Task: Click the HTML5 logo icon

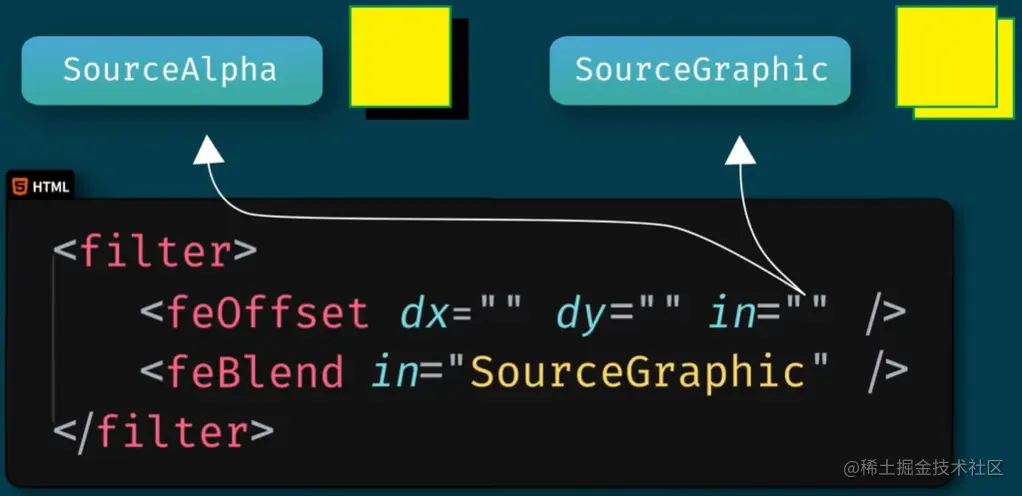Action: [20, 186]
